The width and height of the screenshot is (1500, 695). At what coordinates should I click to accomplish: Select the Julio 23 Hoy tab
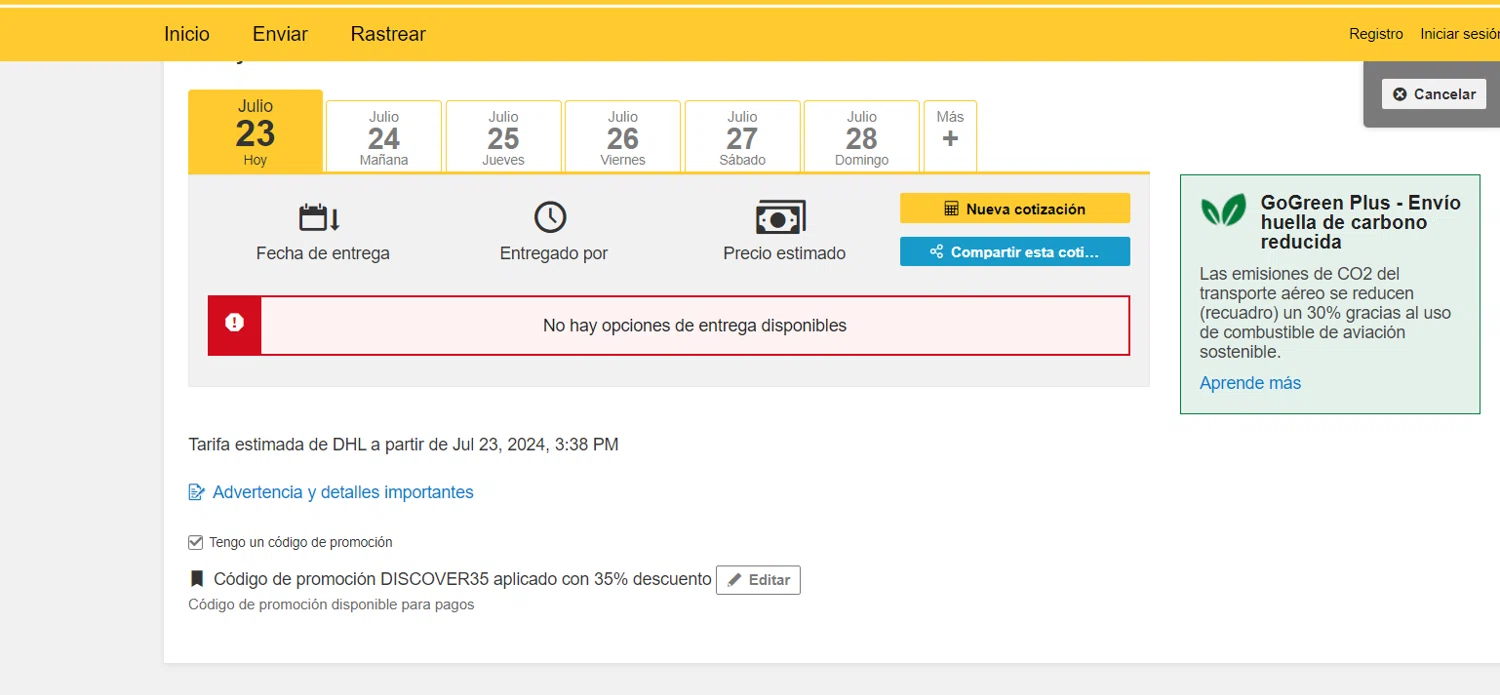point(255,132)
